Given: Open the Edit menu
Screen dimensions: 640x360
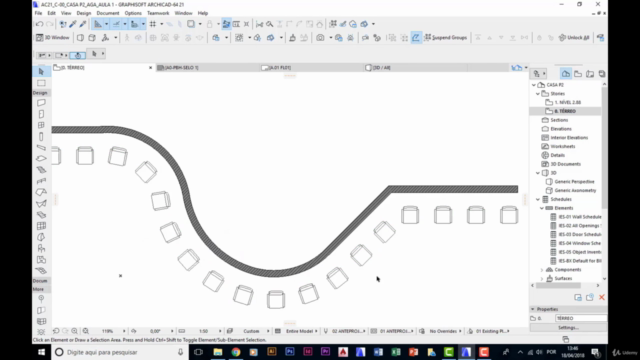Looking at the screenshot, I should 51,13.
